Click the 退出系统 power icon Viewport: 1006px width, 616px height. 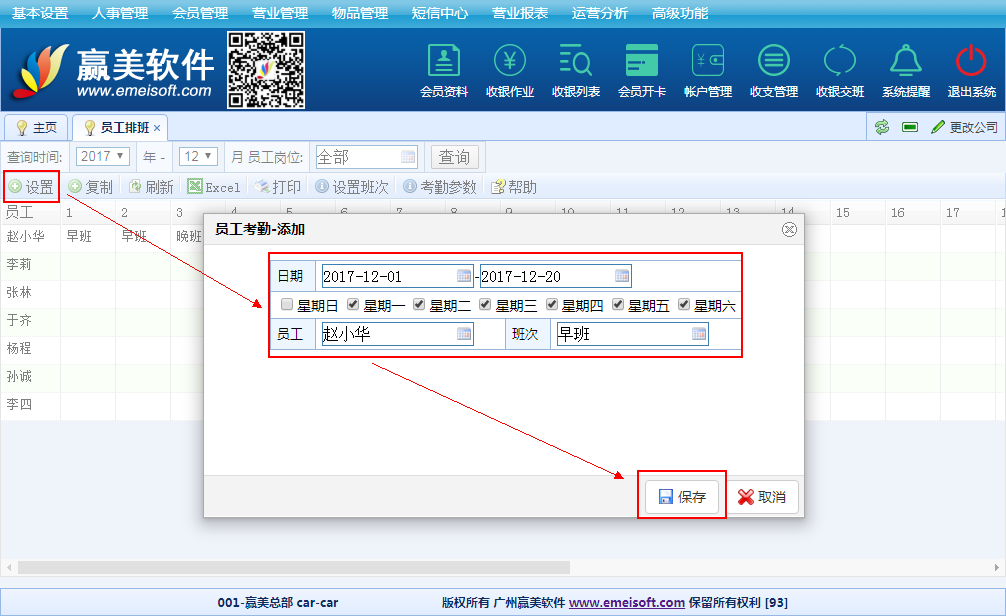[x=971, y=62]
